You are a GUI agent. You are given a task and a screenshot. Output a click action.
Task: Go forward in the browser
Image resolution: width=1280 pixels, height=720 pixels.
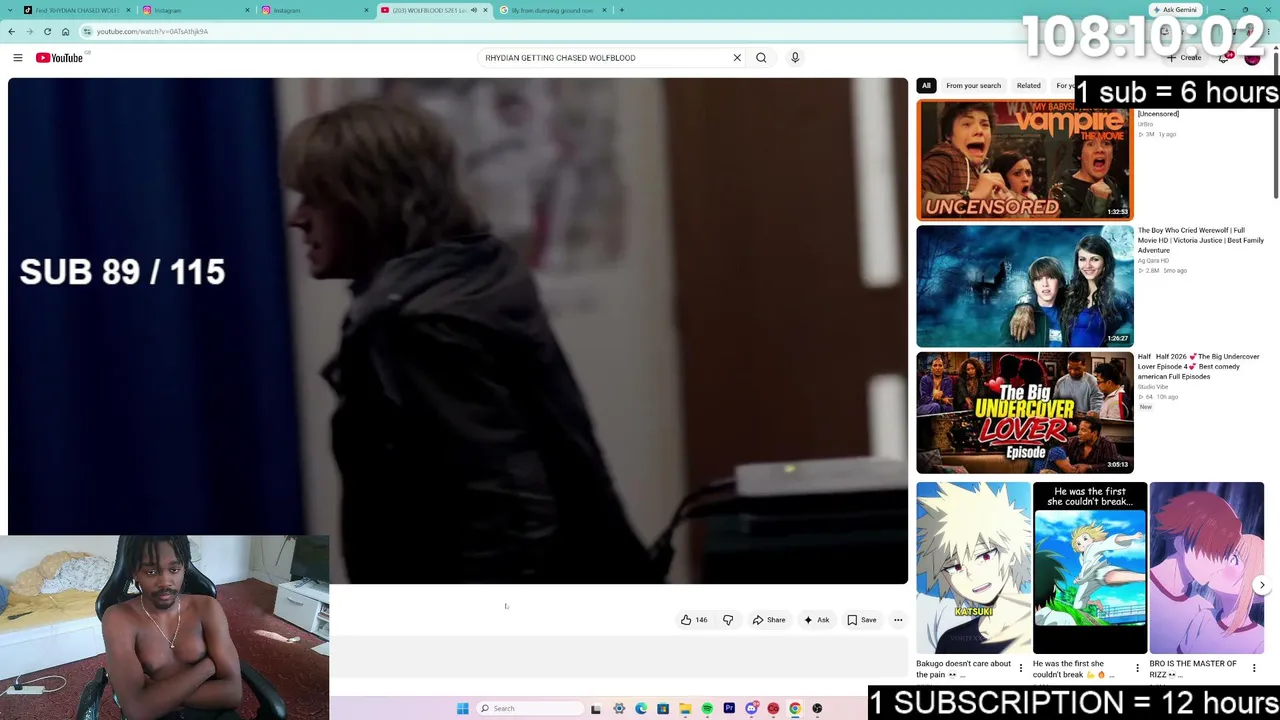tap(29, 31)
